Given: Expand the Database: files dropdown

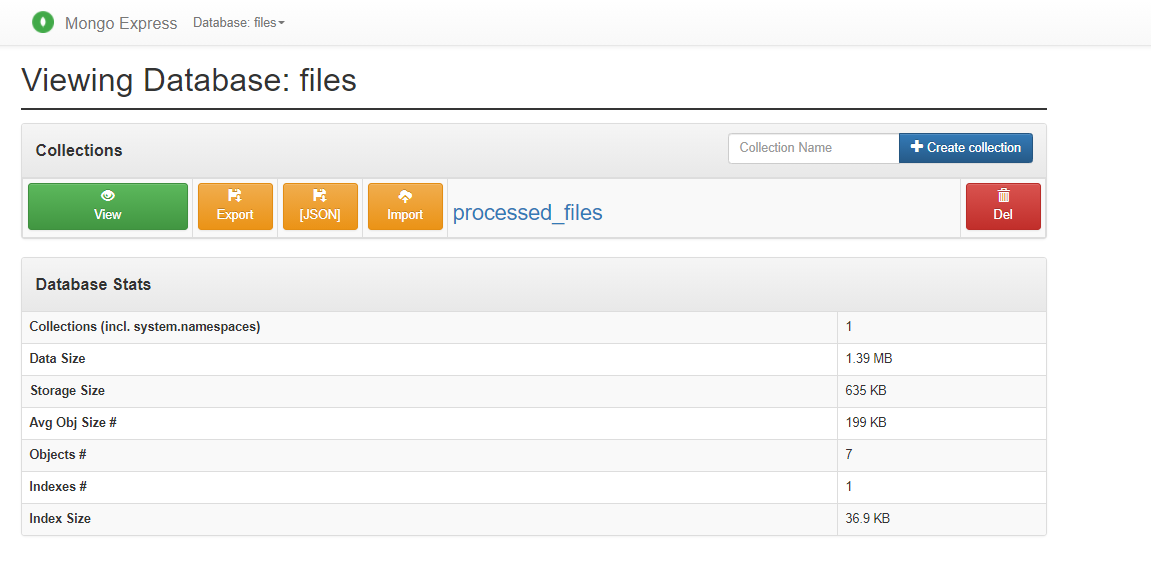Looking at the screenshot, I should (239, 23).
